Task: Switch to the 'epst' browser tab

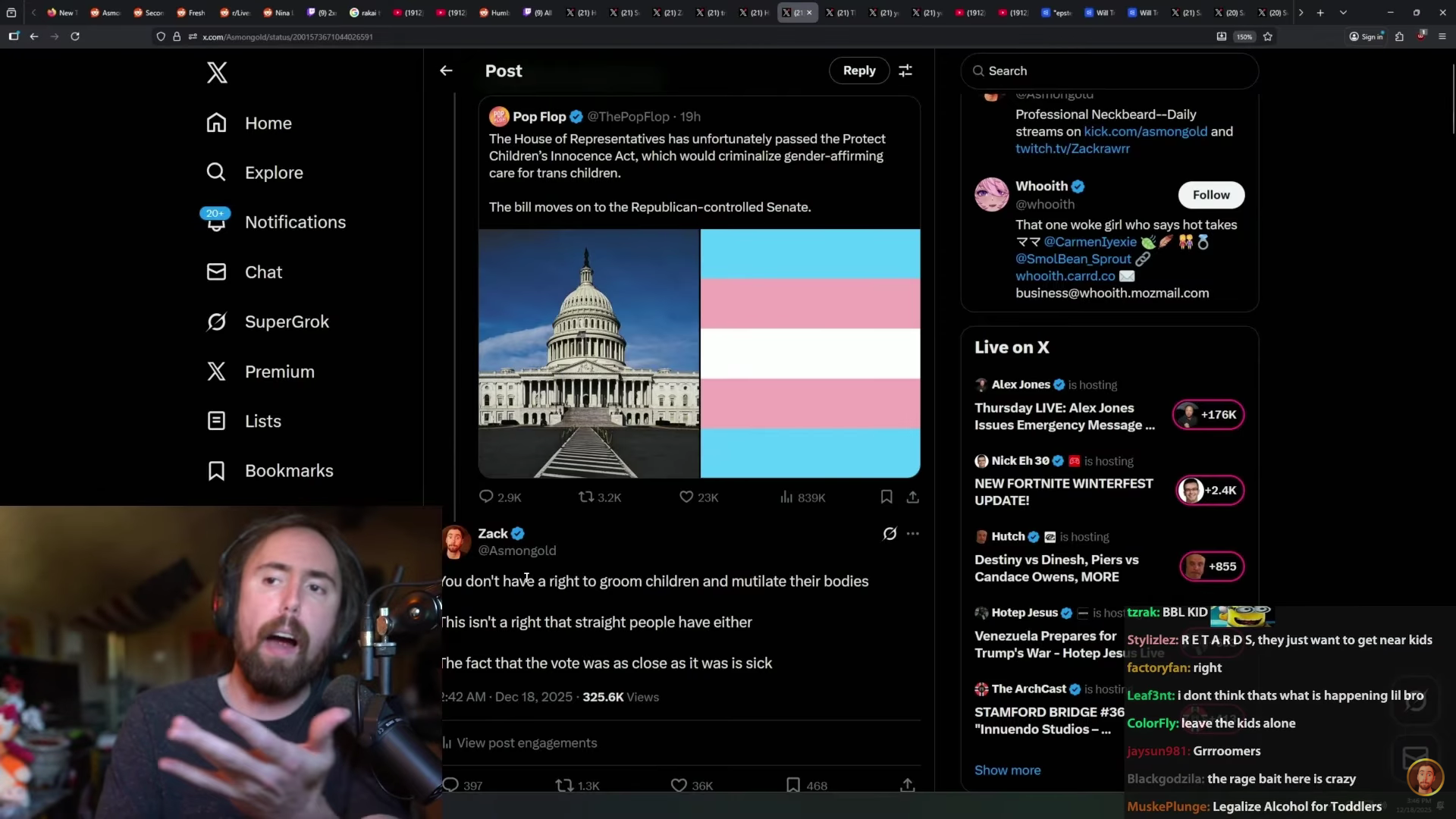Action: tap(1056, 13)
